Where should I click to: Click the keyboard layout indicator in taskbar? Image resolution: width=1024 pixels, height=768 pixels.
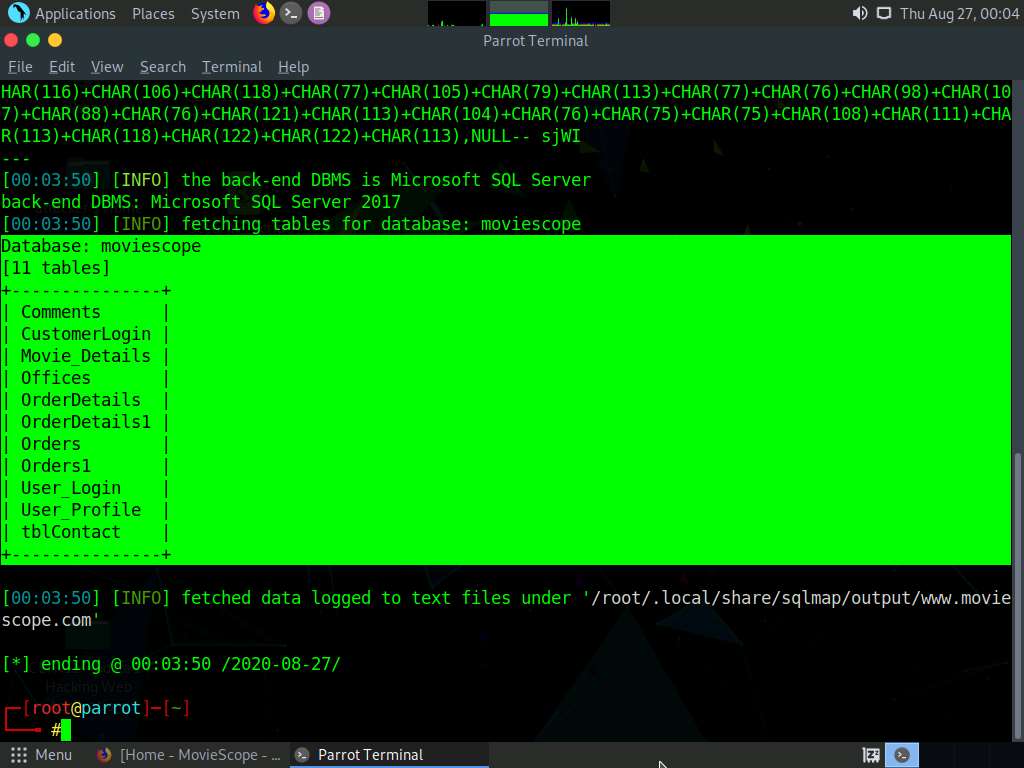(870, 755)
